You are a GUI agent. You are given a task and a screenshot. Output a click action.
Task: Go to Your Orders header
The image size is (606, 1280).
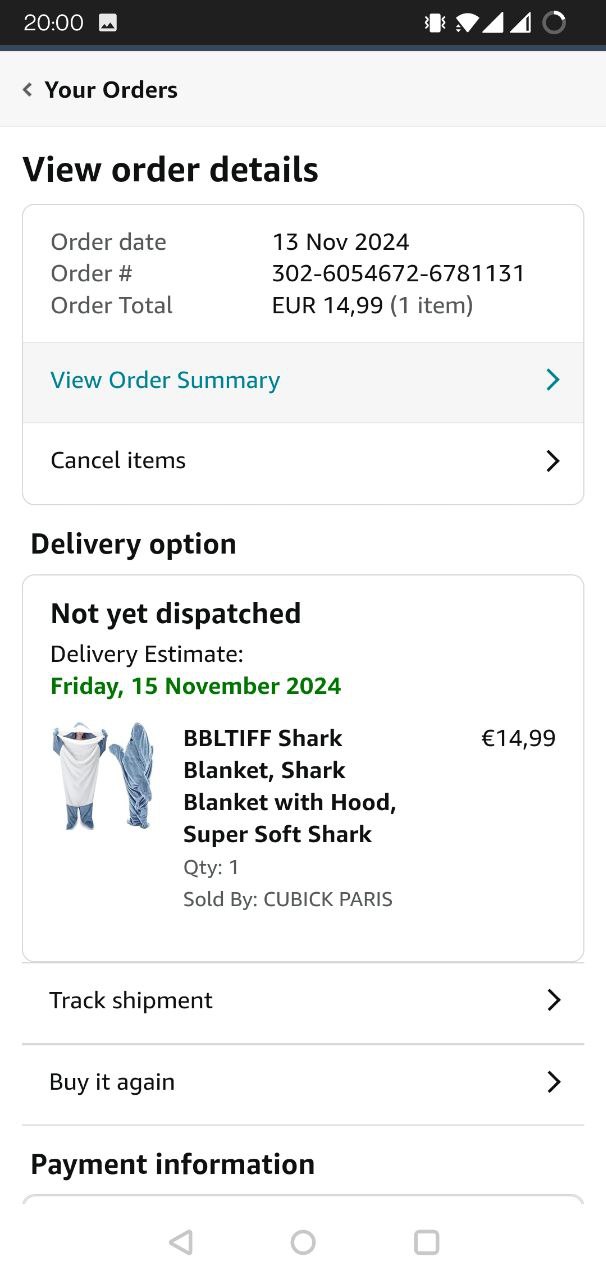111,90
